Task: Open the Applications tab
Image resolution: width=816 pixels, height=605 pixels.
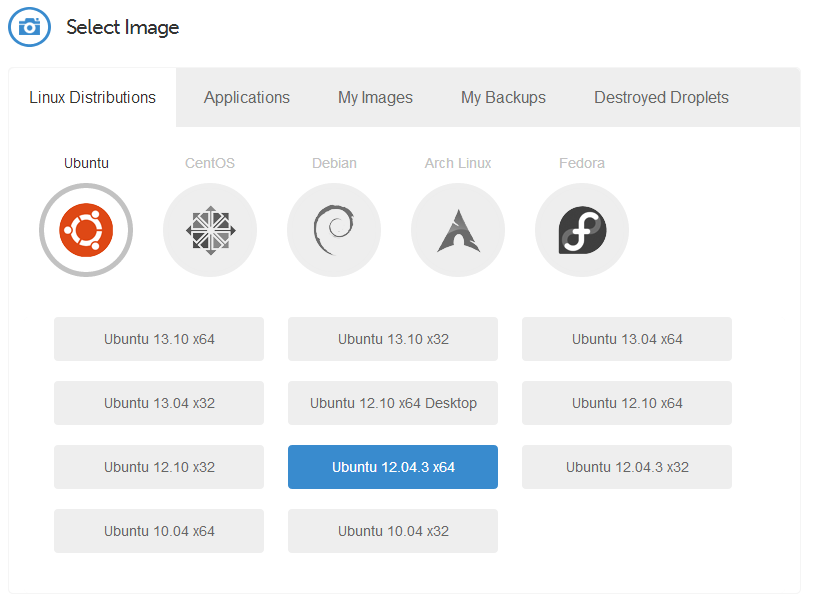Action: [247, 97]
